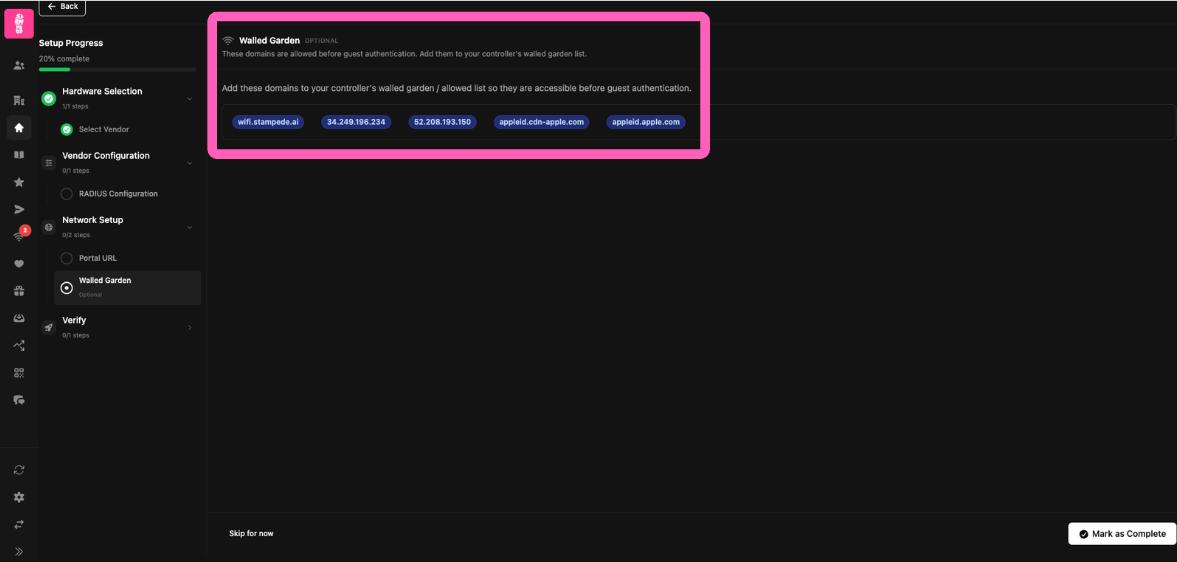Open the gift icon in the sidebar
The height and width of the screenshot is (562, 1177).
point(19,291)
